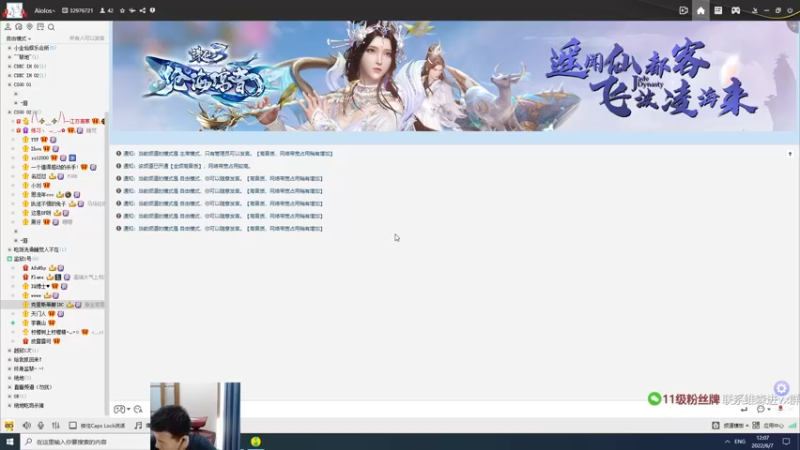Image resolution: width=800 pixels, height=450 pixels.
Task: Open the Windows Start menu
Action: (x=10, y=441)
